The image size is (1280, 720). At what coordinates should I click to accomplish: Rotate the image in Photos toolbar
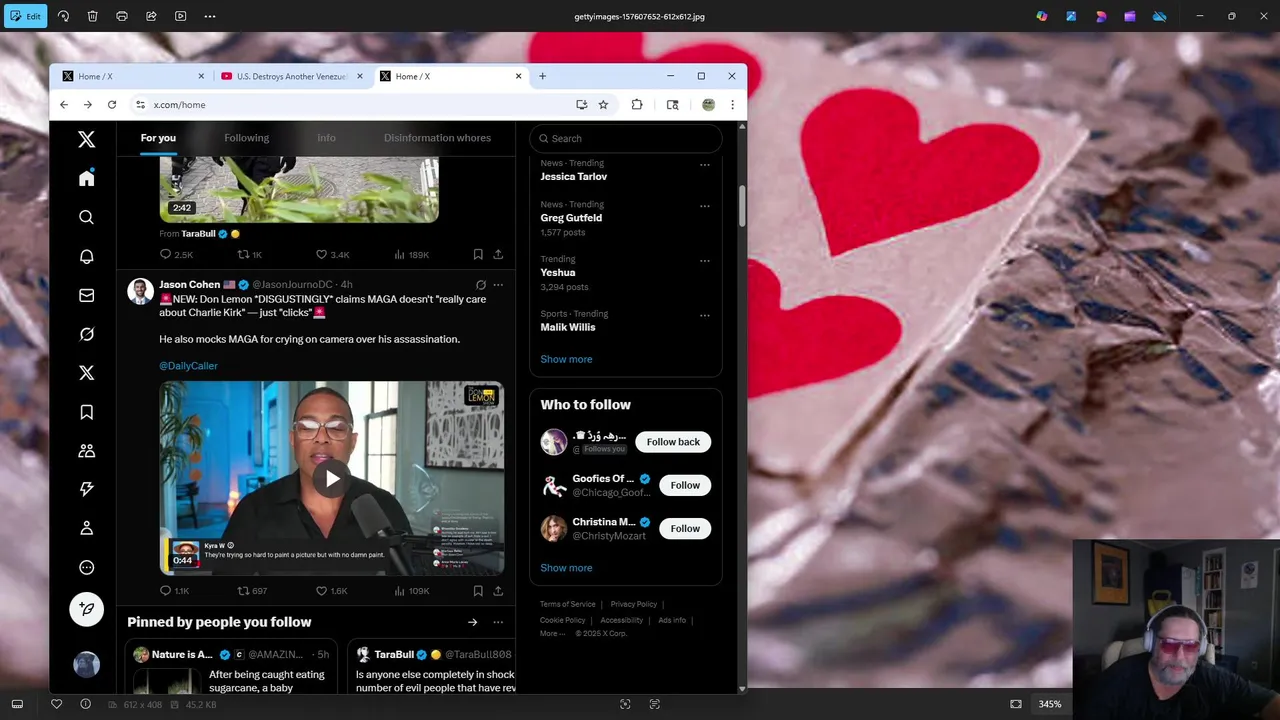[x=63, y=16]
